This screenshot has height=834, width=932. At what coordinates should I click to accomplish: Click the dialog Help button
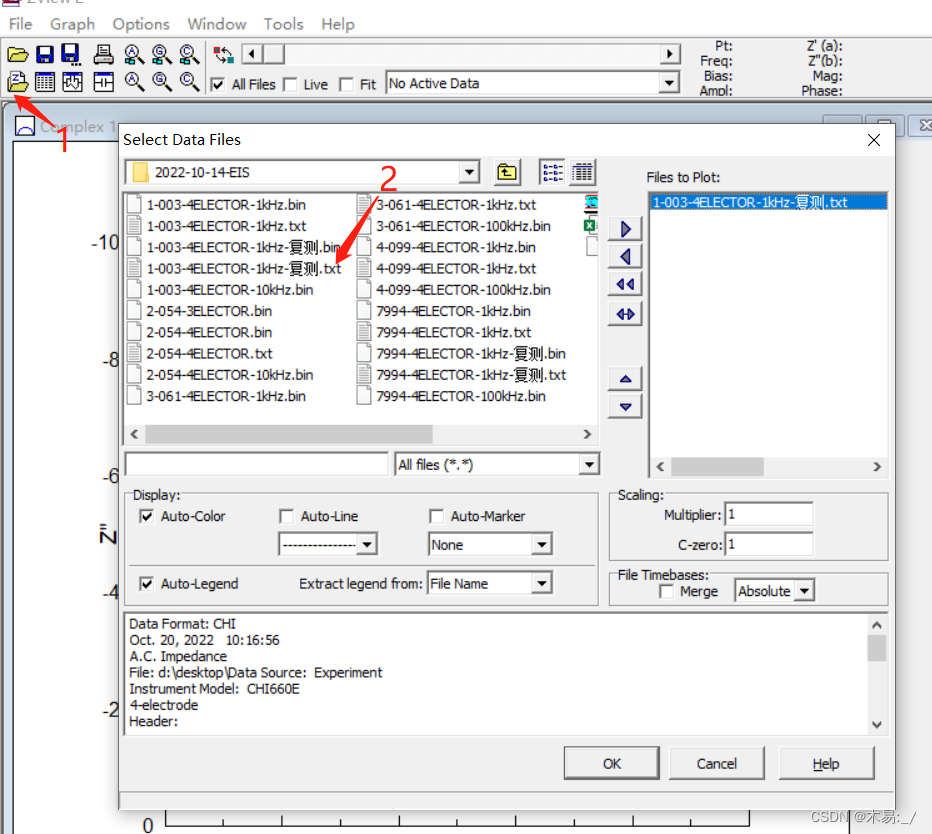click(826, 763)
